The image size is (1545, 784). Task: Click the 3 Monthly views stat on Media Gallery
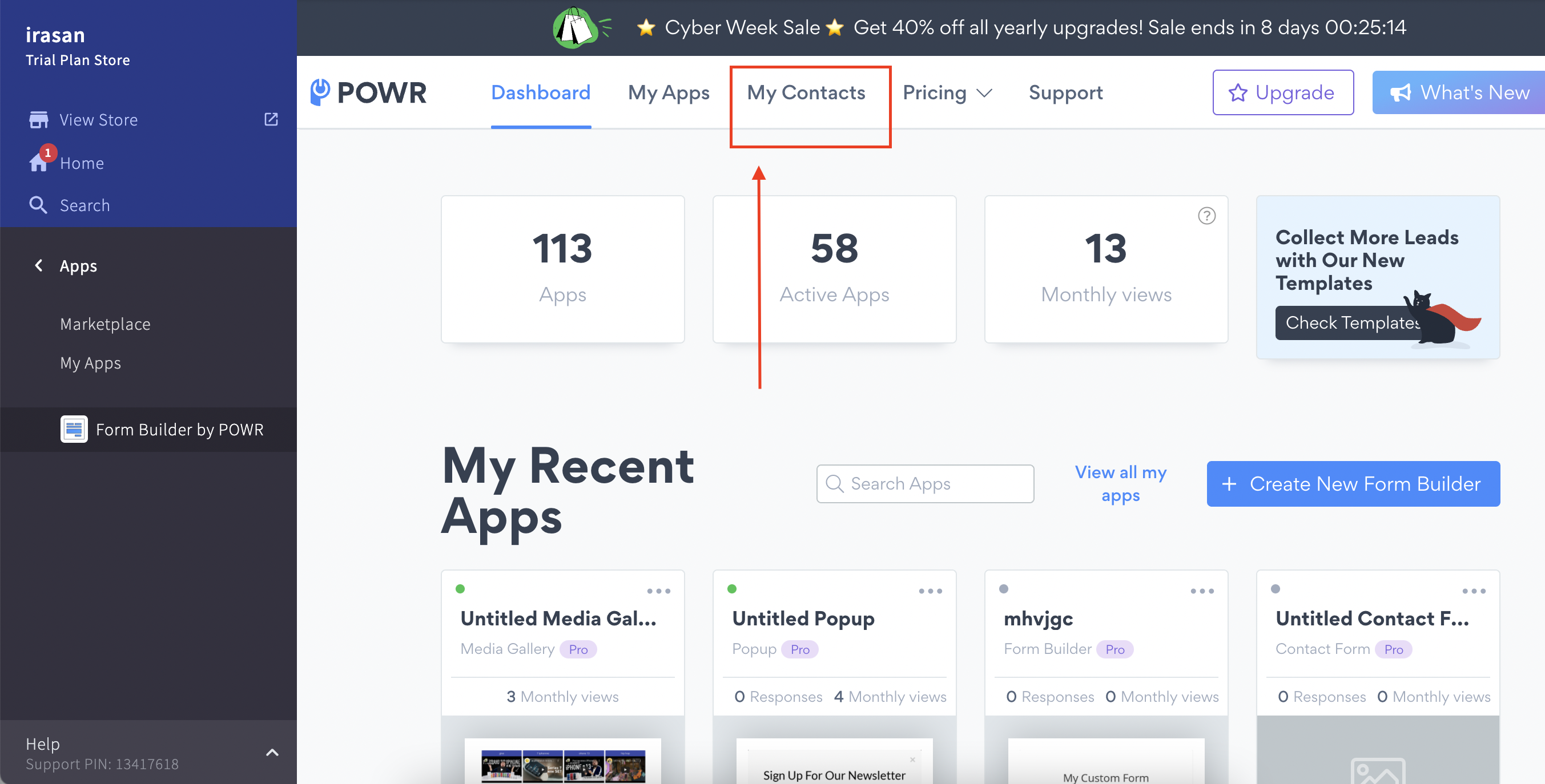tap(562, 696)
